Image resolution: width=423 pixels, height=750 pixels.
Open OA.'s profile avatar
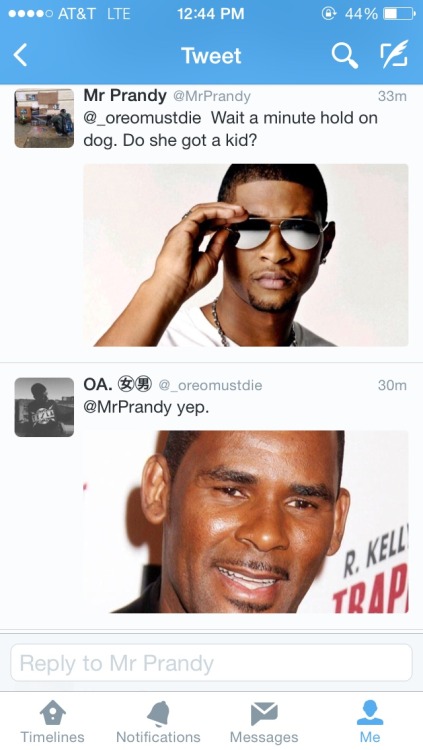pyautogui.click(x=44, y=407)
